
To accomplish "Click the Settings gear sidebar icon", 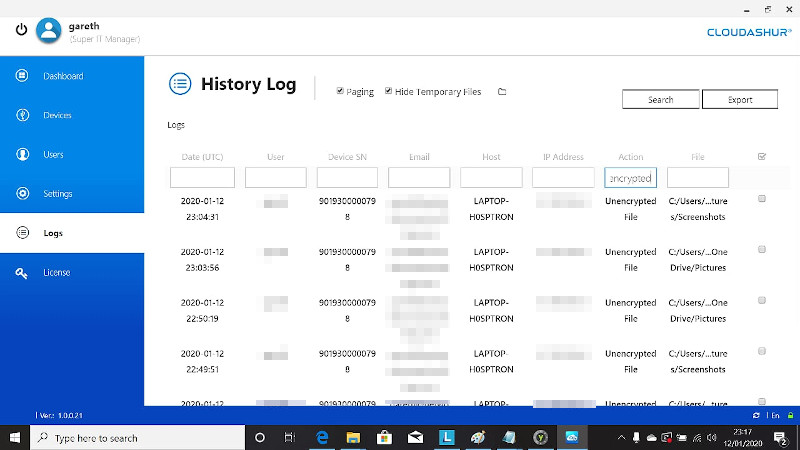I will [x=22, y=193].
